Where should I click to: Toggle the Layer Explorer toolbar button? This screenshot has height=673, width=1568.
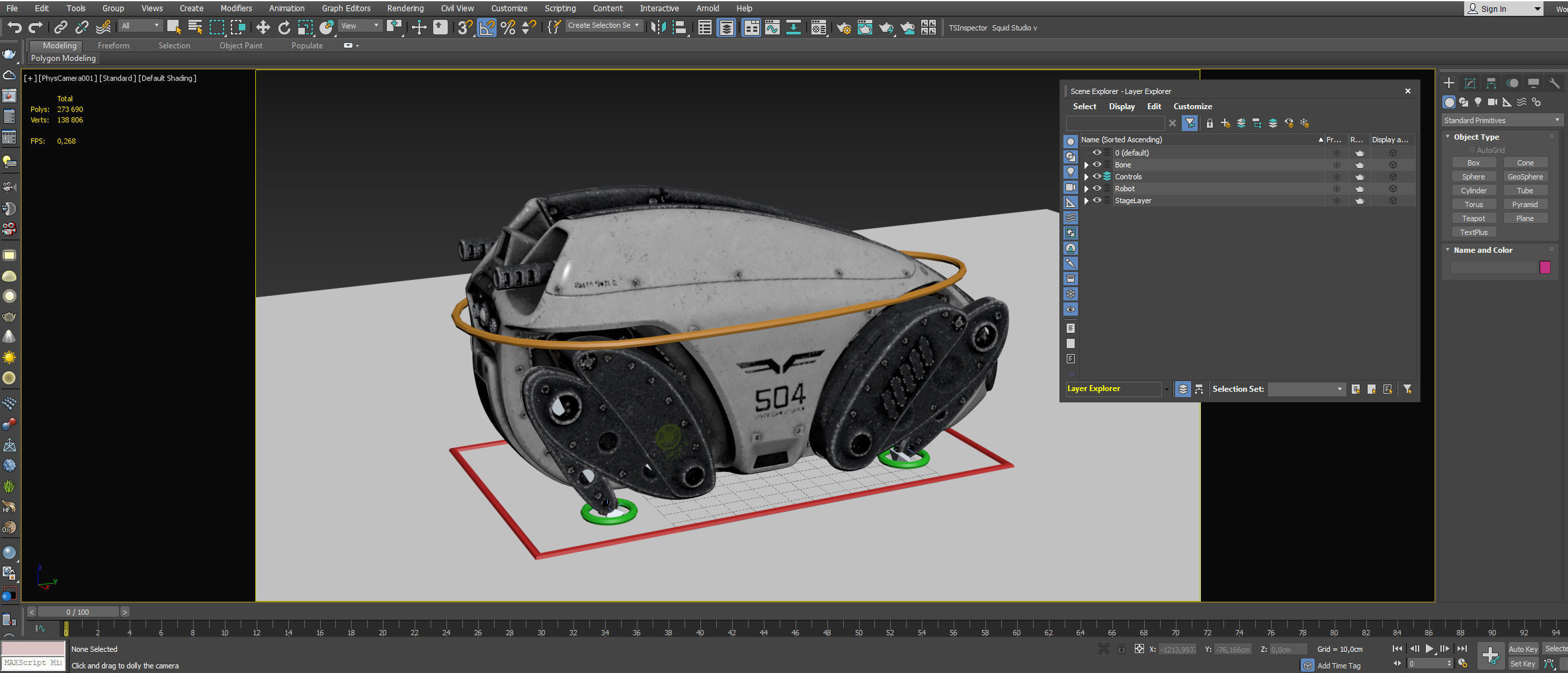(x=726, y=27)
